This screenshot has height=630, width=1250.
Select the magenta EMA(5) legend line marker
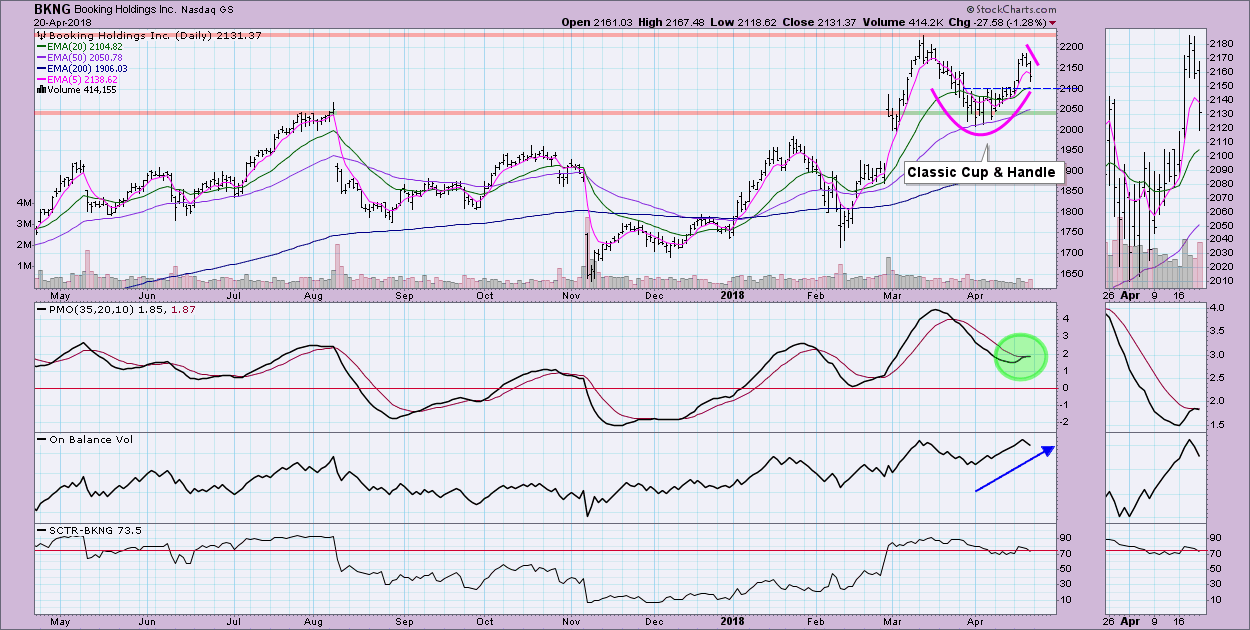[40, 79]
